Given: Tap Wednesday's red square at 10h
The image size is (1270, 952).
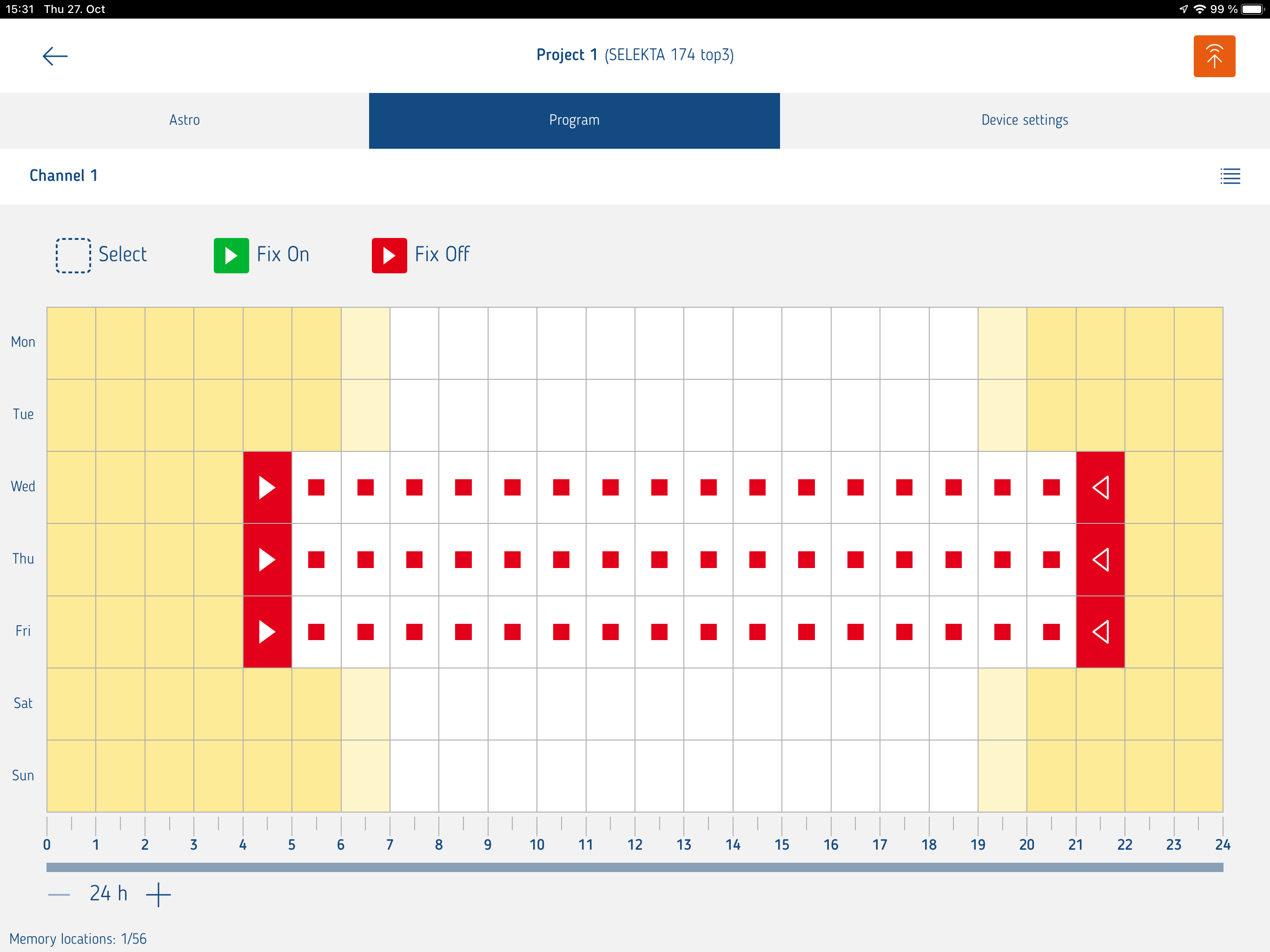Looking at the screenshot, I should (561, 487).
